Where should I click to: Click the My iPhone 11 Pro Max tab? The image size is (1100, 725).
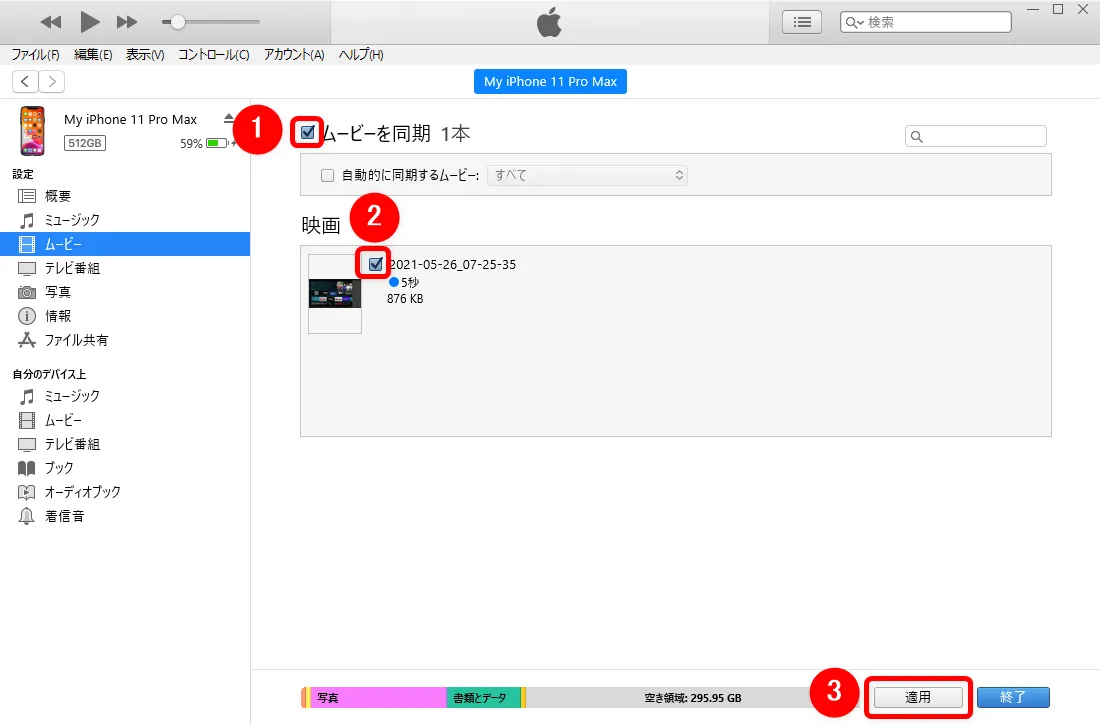pyautogui.click(x=550, y=81)
